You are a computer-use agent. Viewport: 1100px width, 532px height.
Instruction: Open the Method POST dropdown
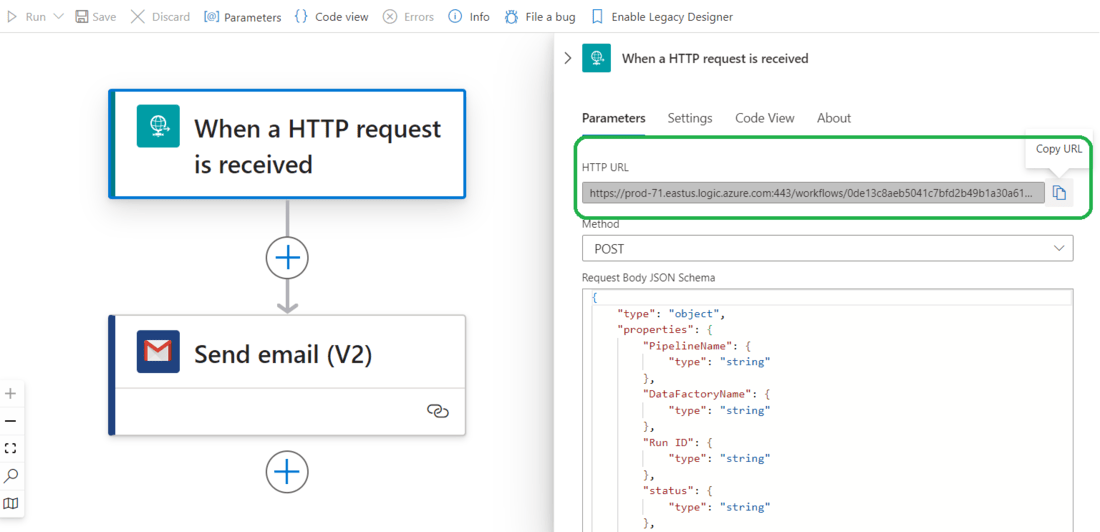click(827, 248)
